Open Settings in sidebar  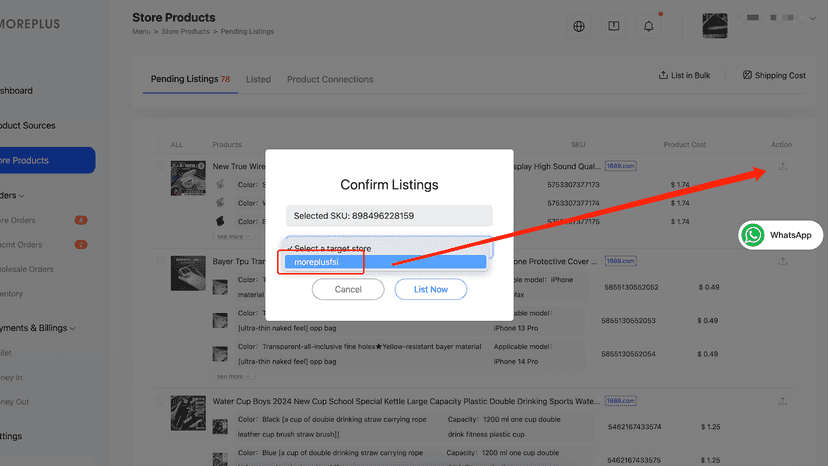point(11,436)
